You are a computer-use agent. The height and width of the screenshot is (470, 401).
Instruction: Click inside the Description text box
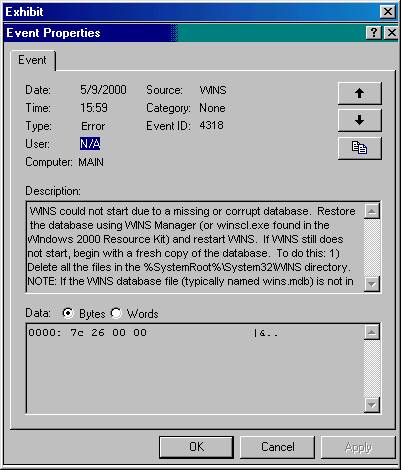(x=195, y=247)
